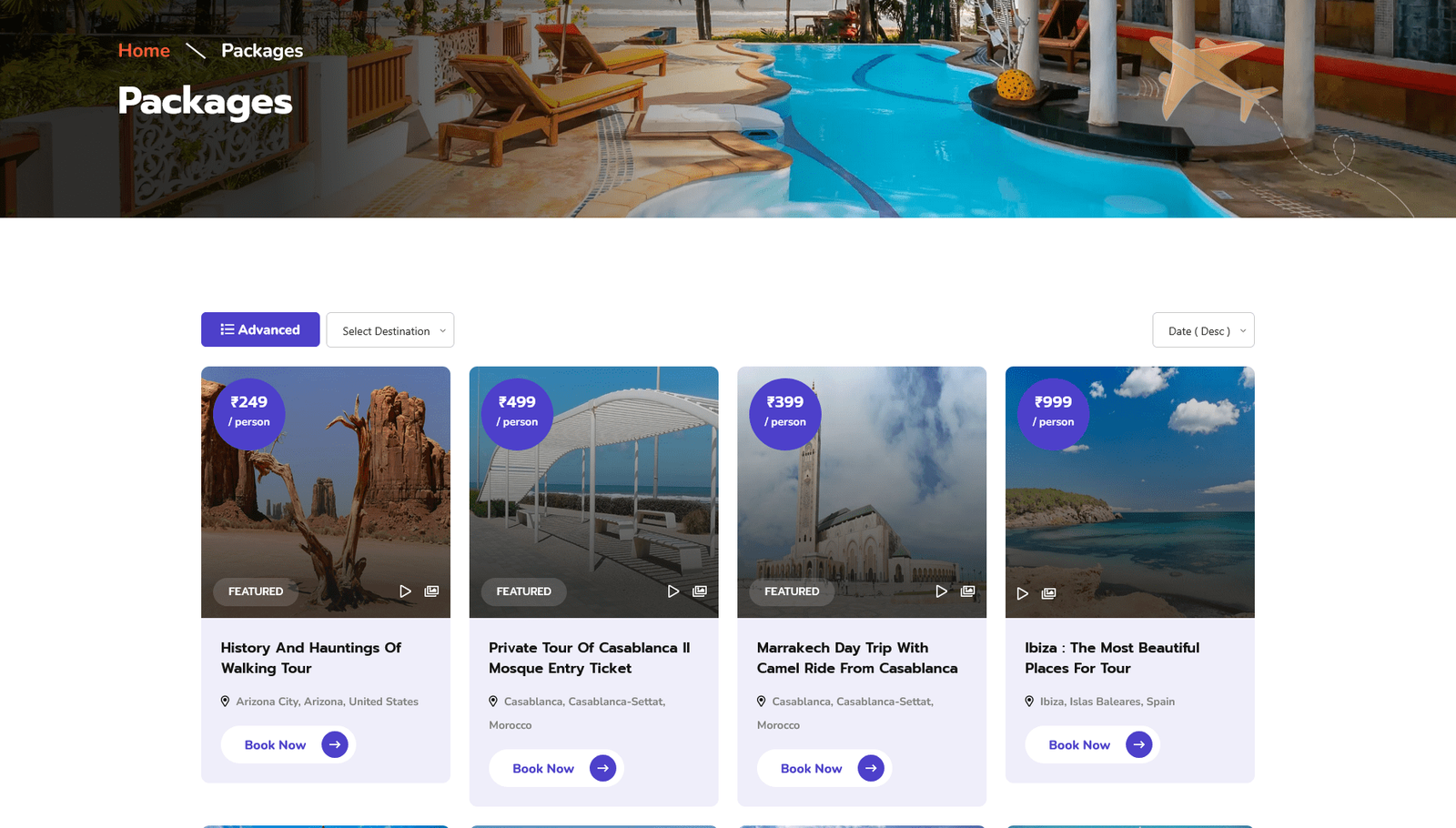Click Book Now for History And Hauntings tour
This screenshot has width=1456, height=828.
pyautogui.click(x=288, y=744)
